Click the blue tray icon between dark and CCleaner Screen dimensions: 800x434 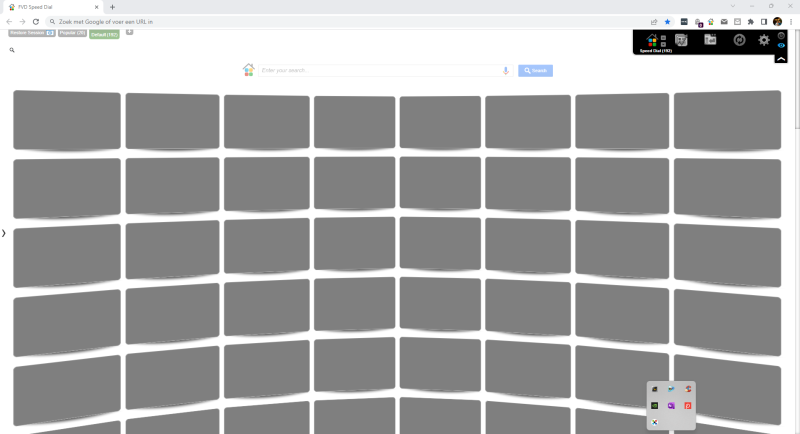[x=671, y=389]
